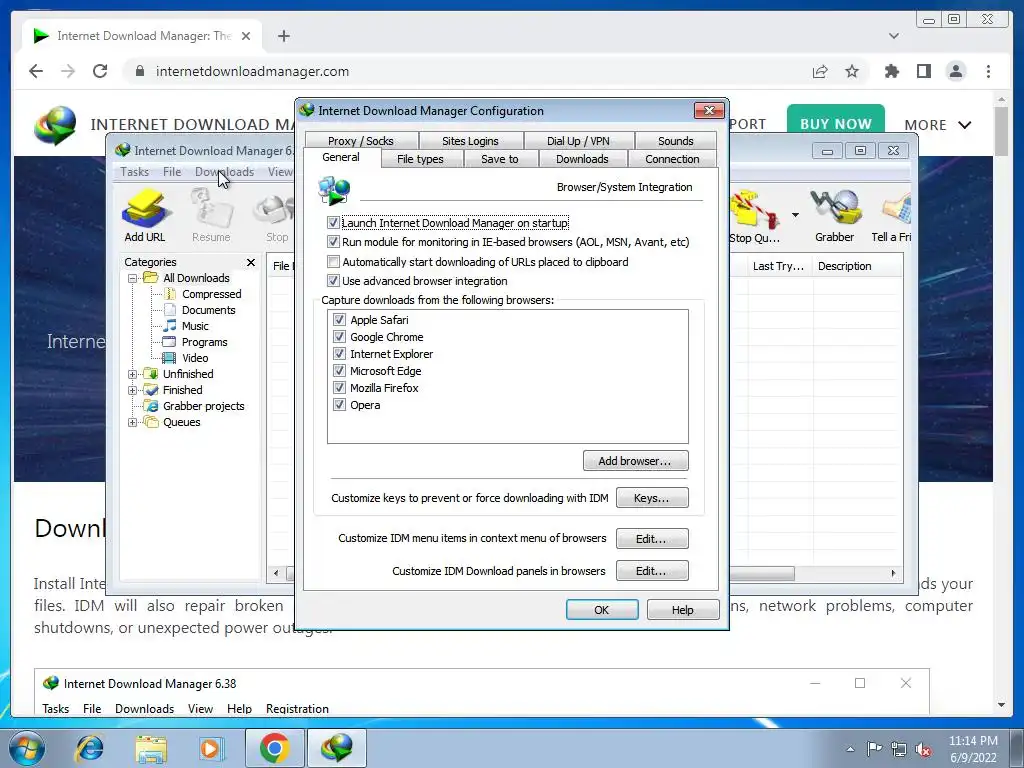Image resolution: width=1024 pixels, height=768 pixels.
Task: Open Chrome extensions puzzle icon
Action: [891, 71]
